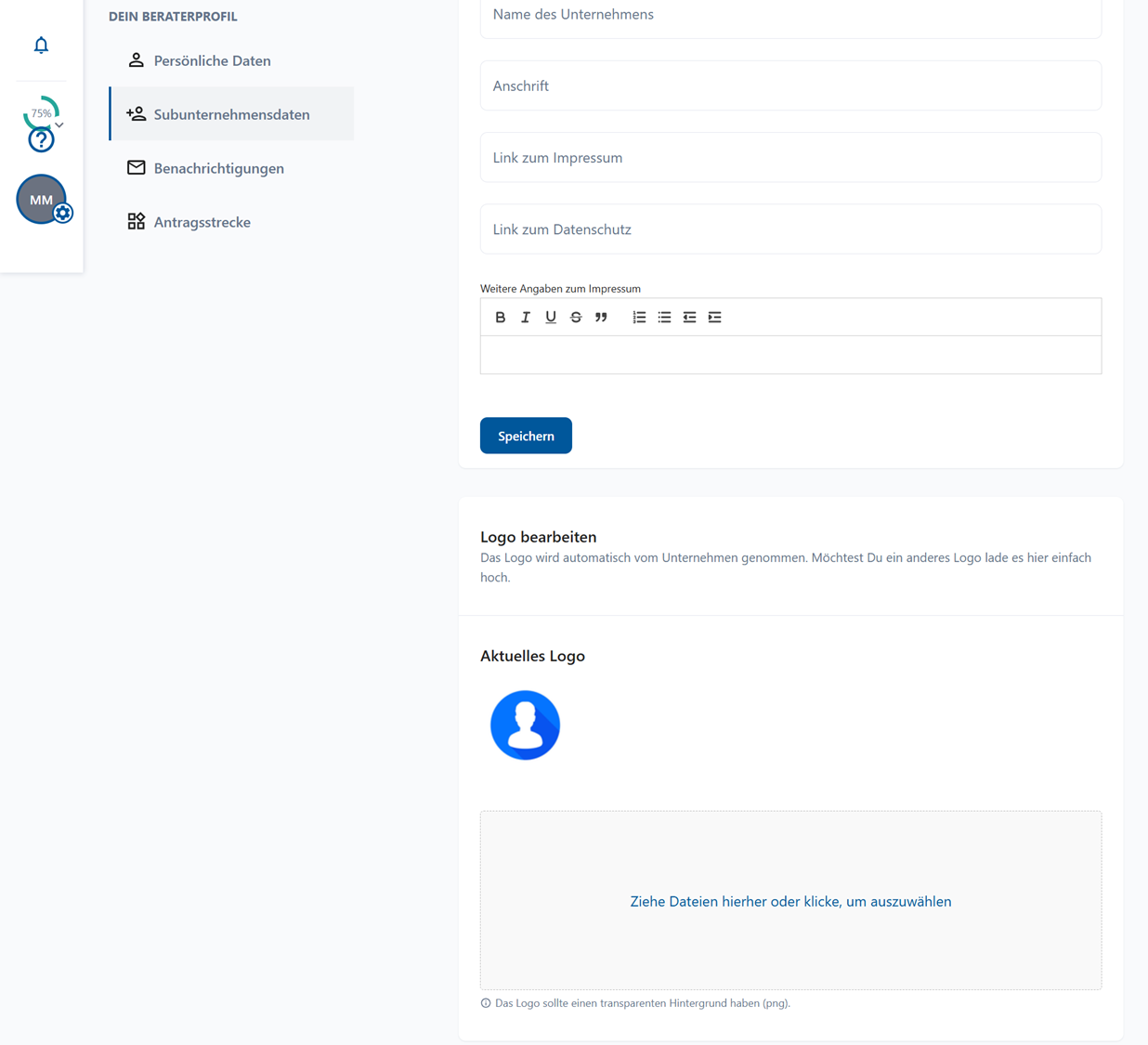Screen dimensions: 1148x1045
Task: Click the notification bell icon
Action: 41,46
